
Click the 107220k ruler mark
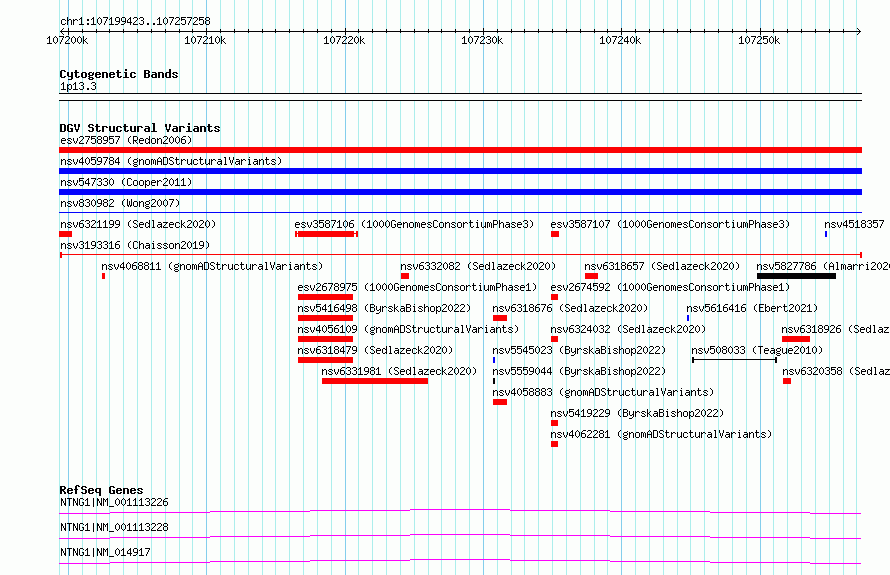pos(344,40)
